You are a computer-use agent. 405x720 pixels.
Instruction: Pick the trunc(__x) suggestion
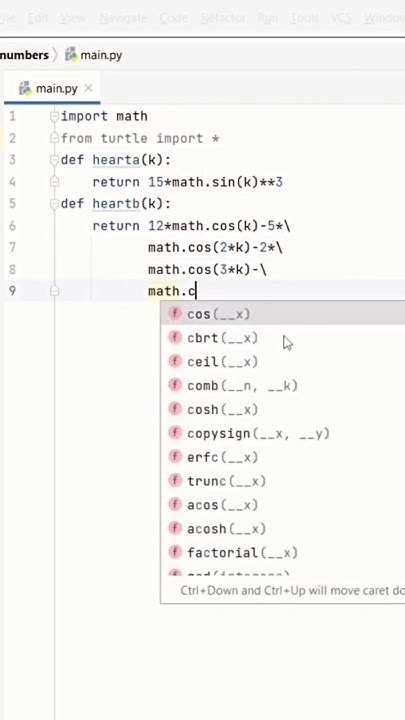[x=282, y=481]
